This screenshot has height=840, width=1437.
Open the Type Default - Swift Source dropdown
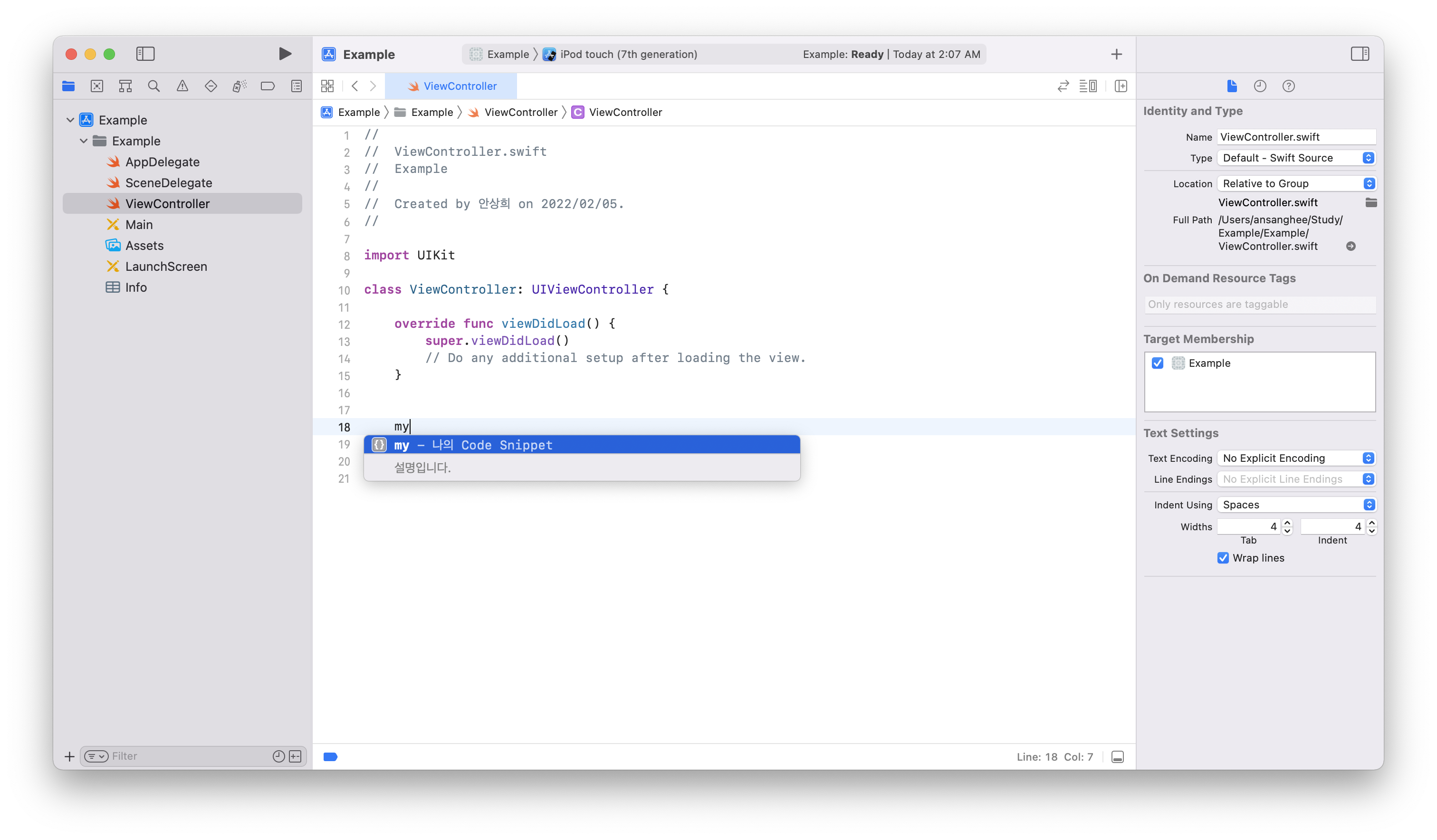(x=1295, y=158)
